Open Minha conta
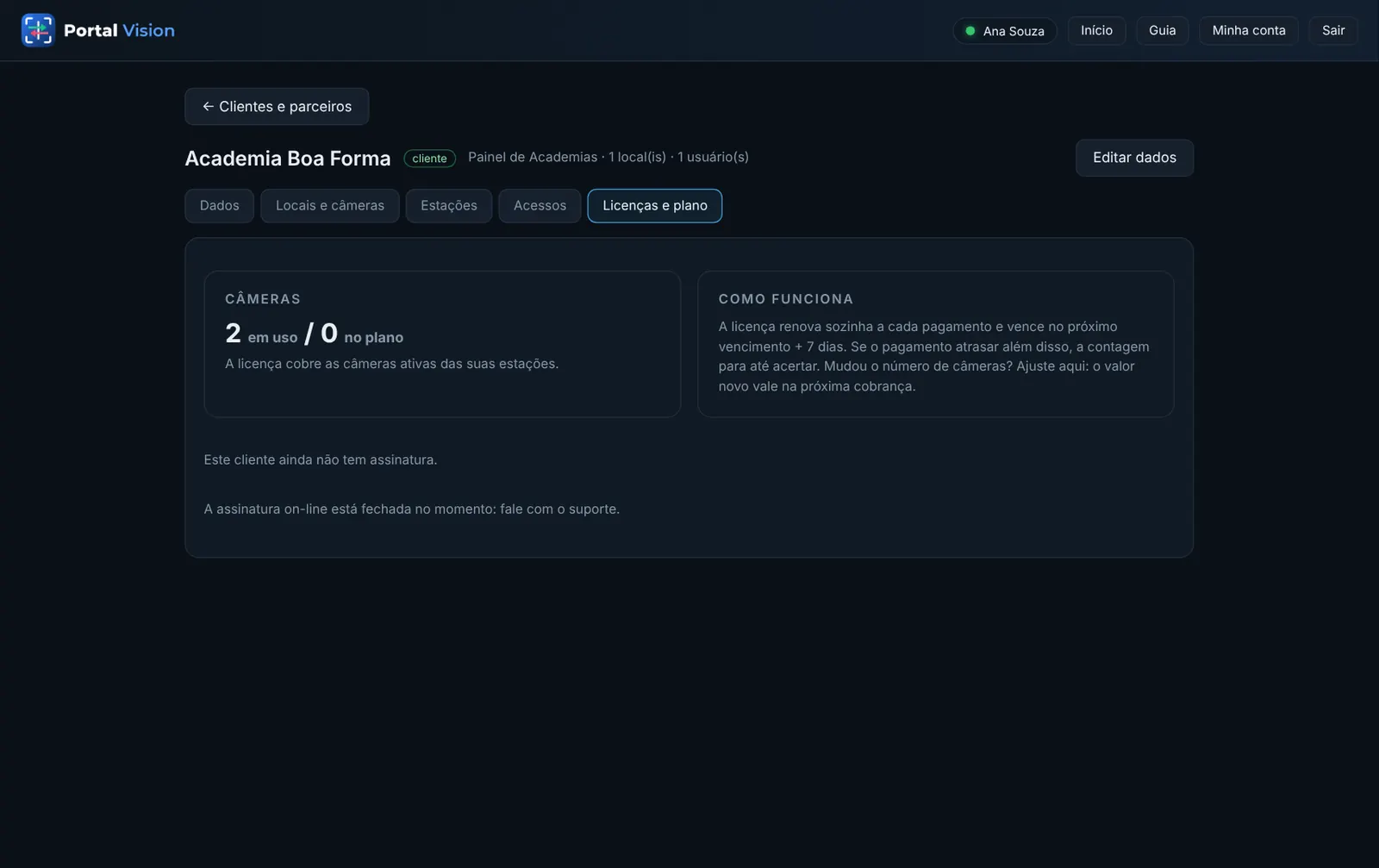This screenshot has width=1379, height=868. [1248, 30]
